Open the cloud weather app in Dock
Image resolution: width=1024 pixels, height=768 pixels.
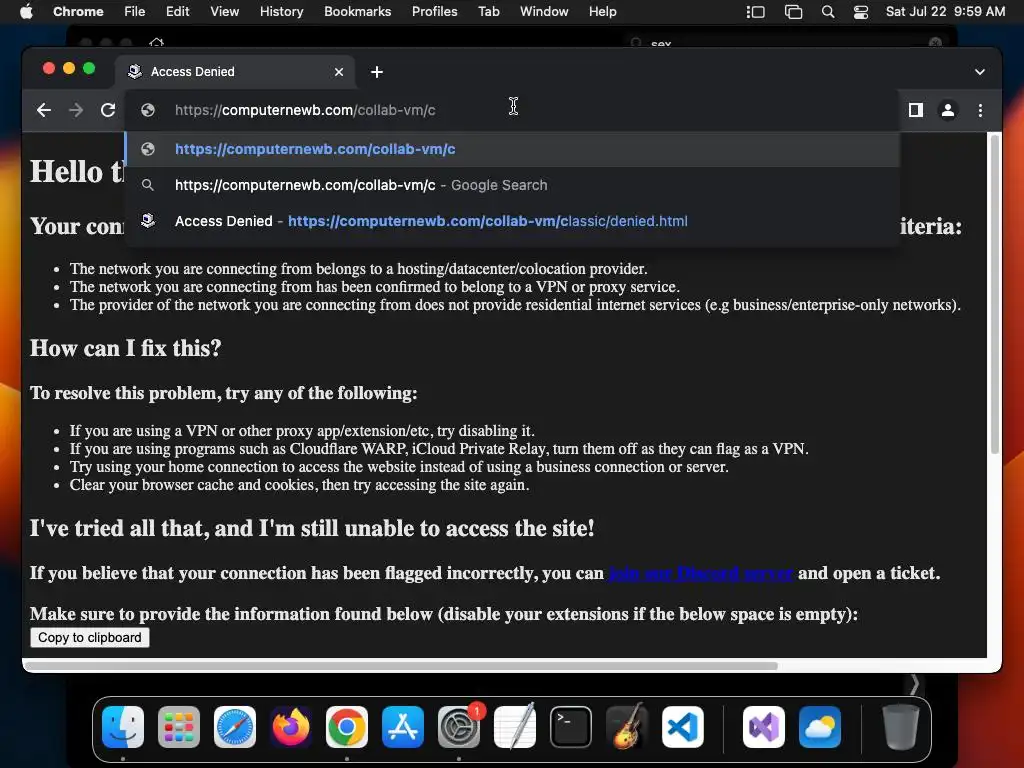[x=820, y=727]
